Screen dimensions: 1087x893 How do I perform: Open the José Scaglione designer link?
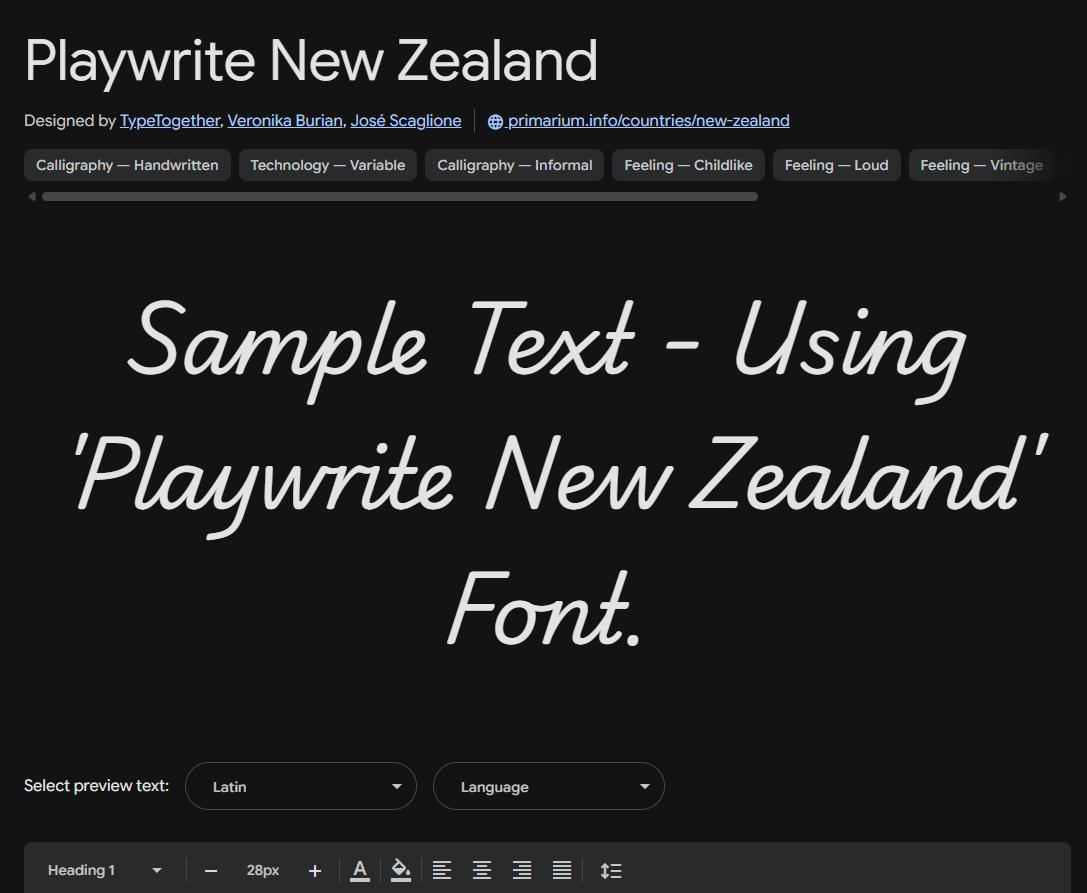click(406, 121)
